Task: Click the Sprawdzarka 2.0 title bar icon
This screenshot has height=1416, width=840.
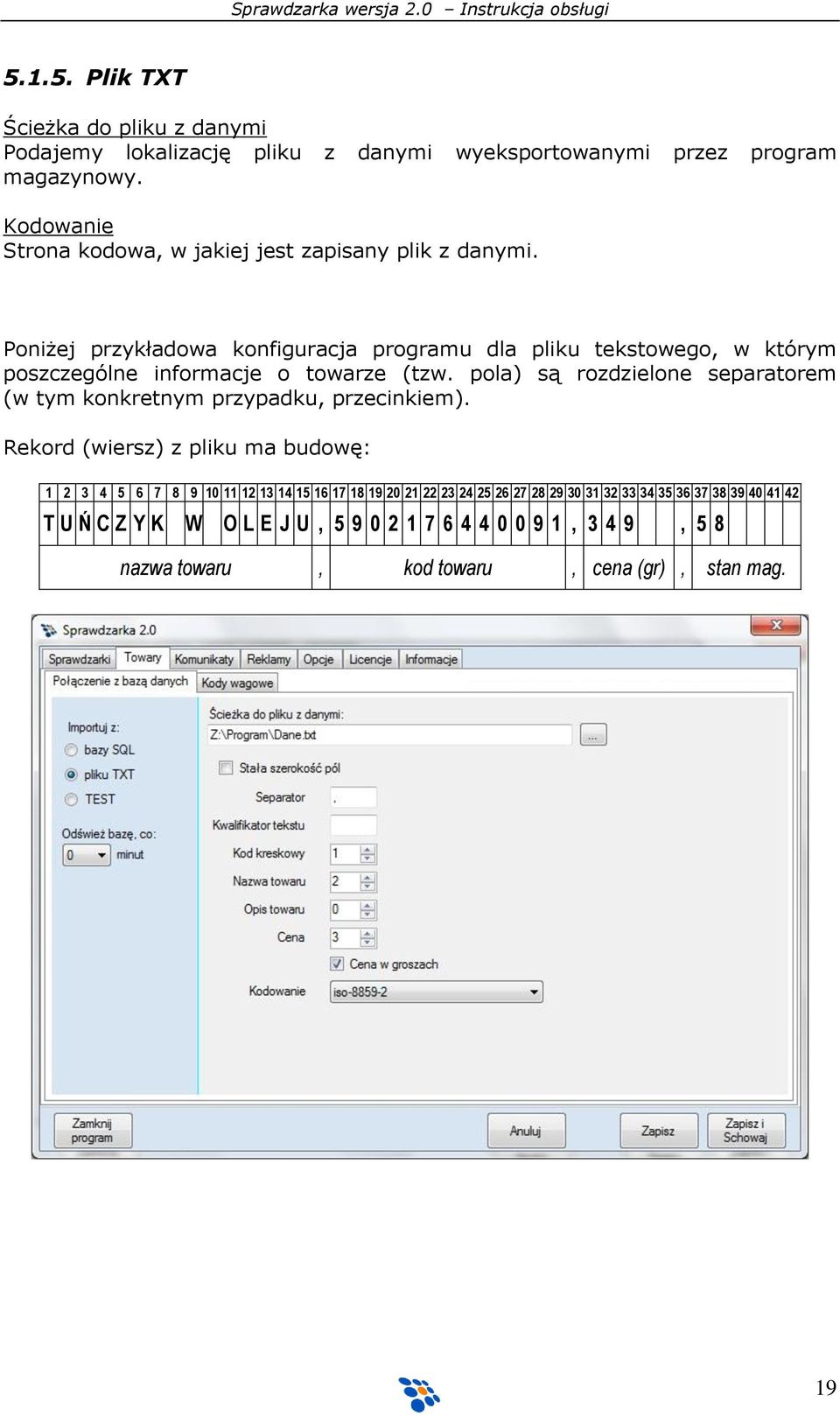Action: pyautogui.click(x=48, y=629)
